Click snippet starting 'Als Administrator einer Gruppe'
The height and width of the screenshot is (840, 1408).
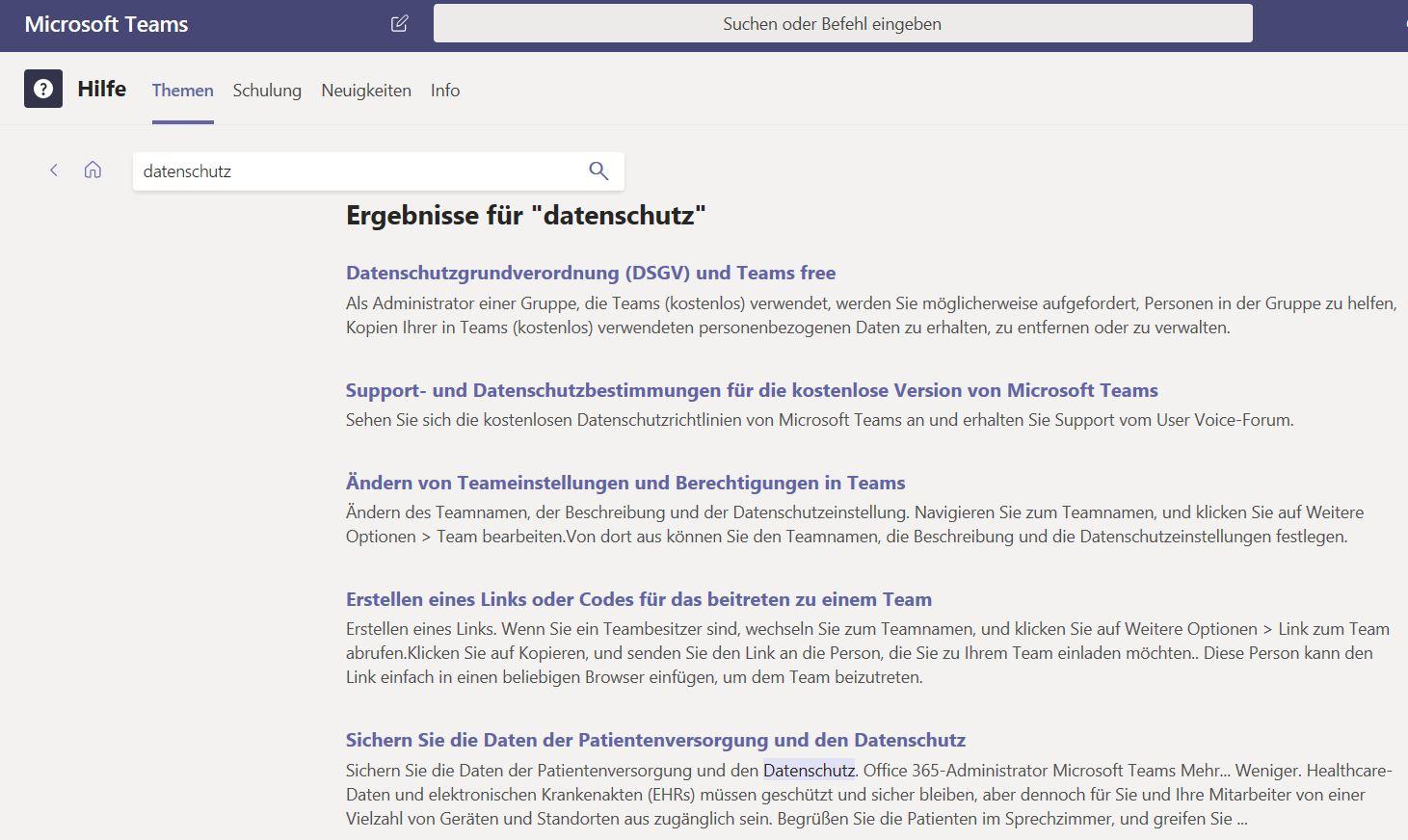click(x=871, y=315)
